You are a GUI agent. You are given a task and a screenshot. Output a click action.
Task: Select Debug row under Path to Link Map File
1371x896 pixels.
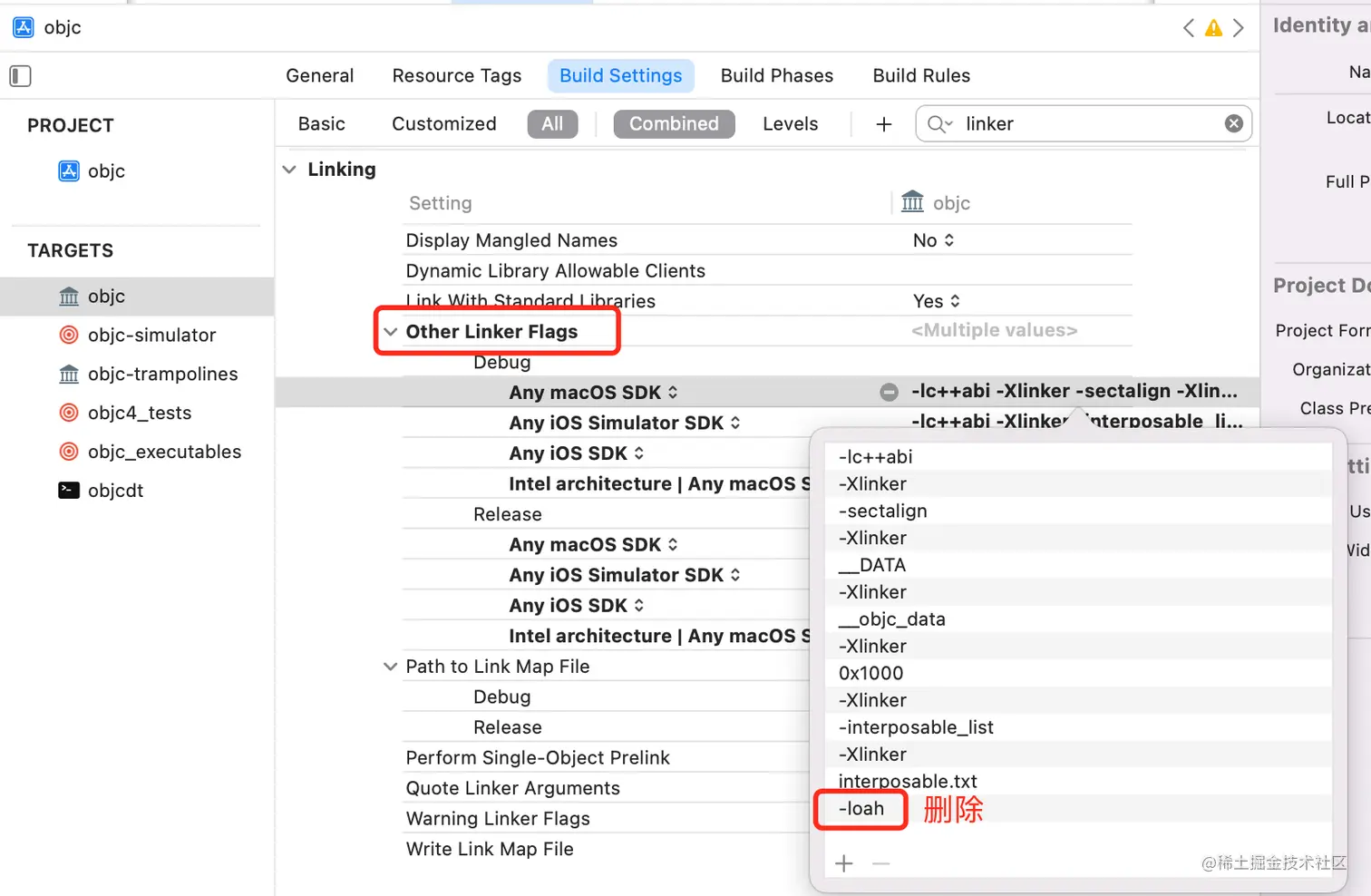502,697
